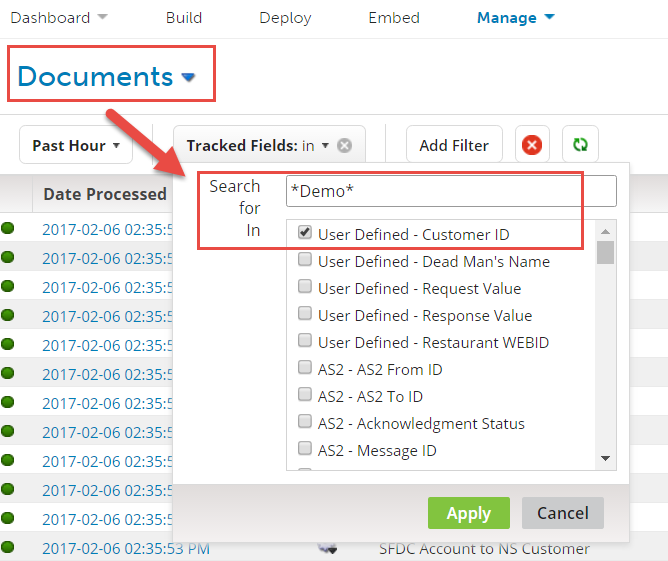
Task: Enable AS2 - Message ID checkbox
Action: click(305, 450)
